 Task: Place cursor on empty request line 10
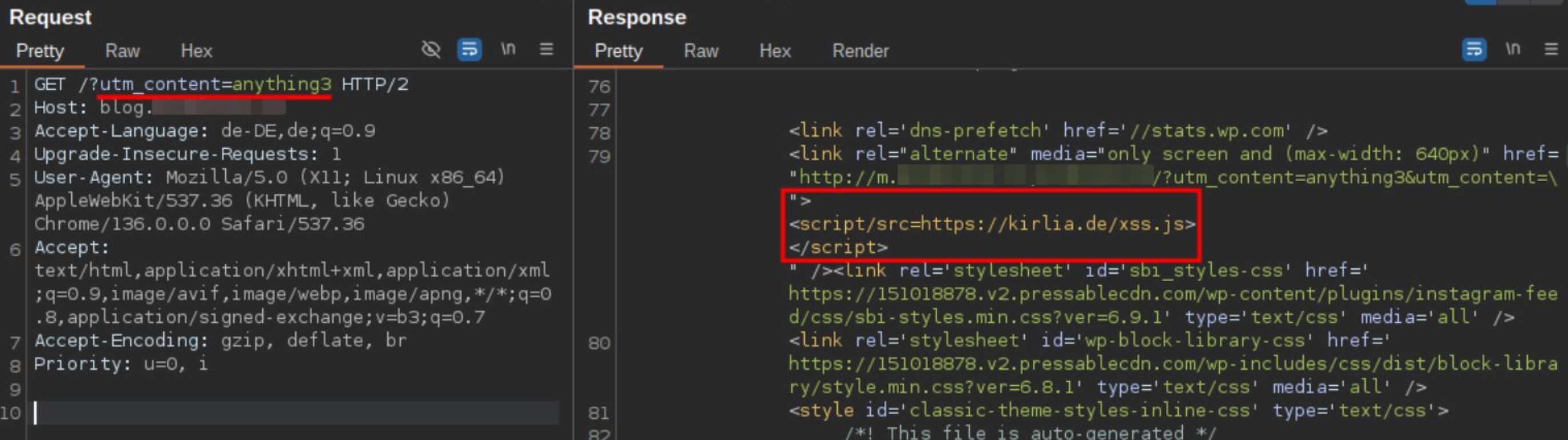tap(296, 413)
